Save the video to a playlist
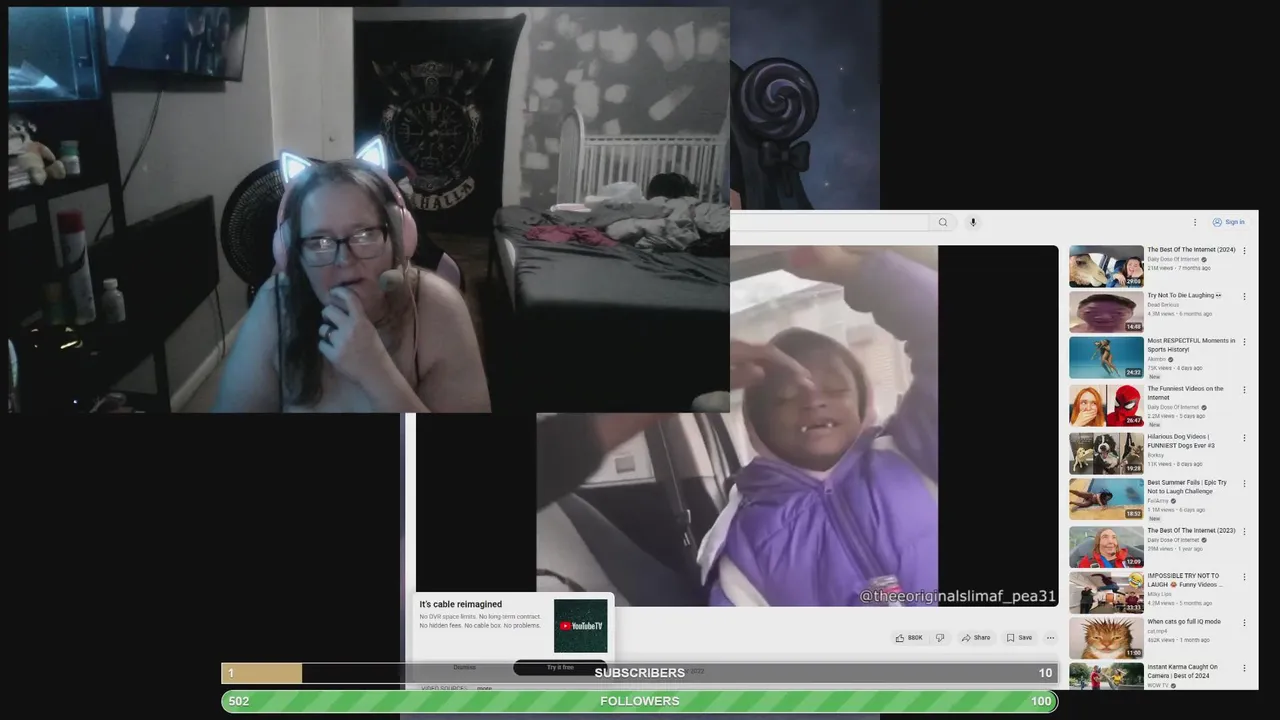1280x720 pixels. click(x=1019, y=637)
